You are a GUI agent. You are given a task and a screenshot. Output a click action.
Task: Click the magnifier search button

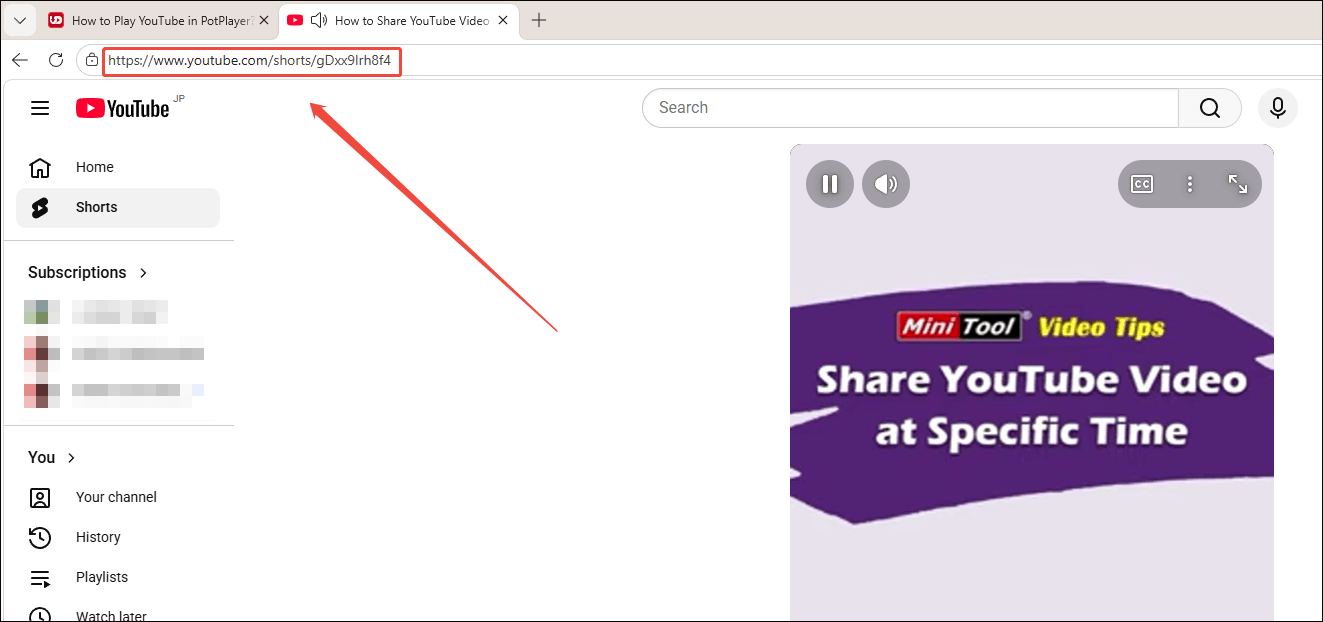coord(1210,108)
